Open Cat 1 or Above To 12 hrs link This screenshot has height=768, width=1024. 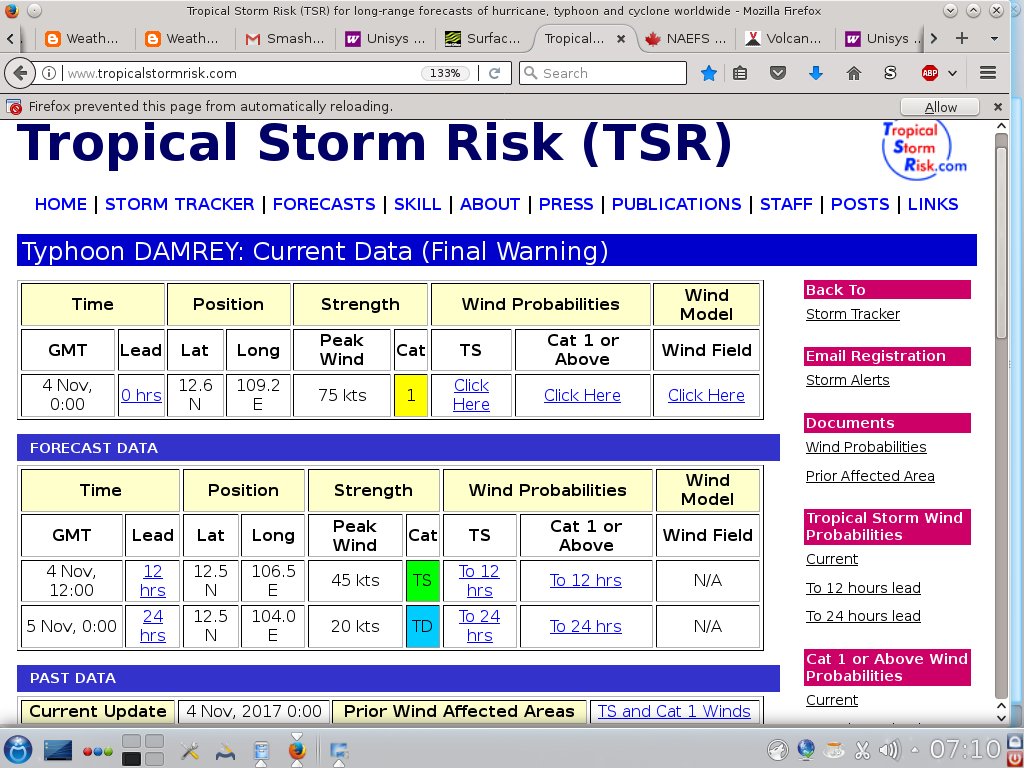tap(585, 581)
